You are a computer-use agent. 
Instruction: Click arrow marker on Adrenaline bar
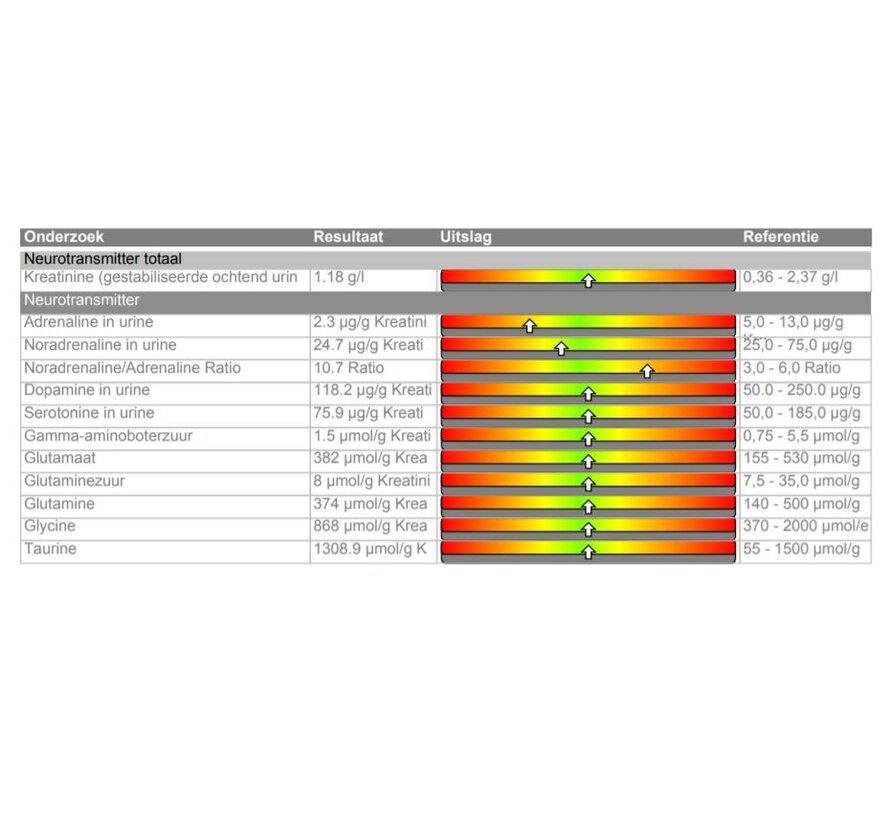(530, 326)
